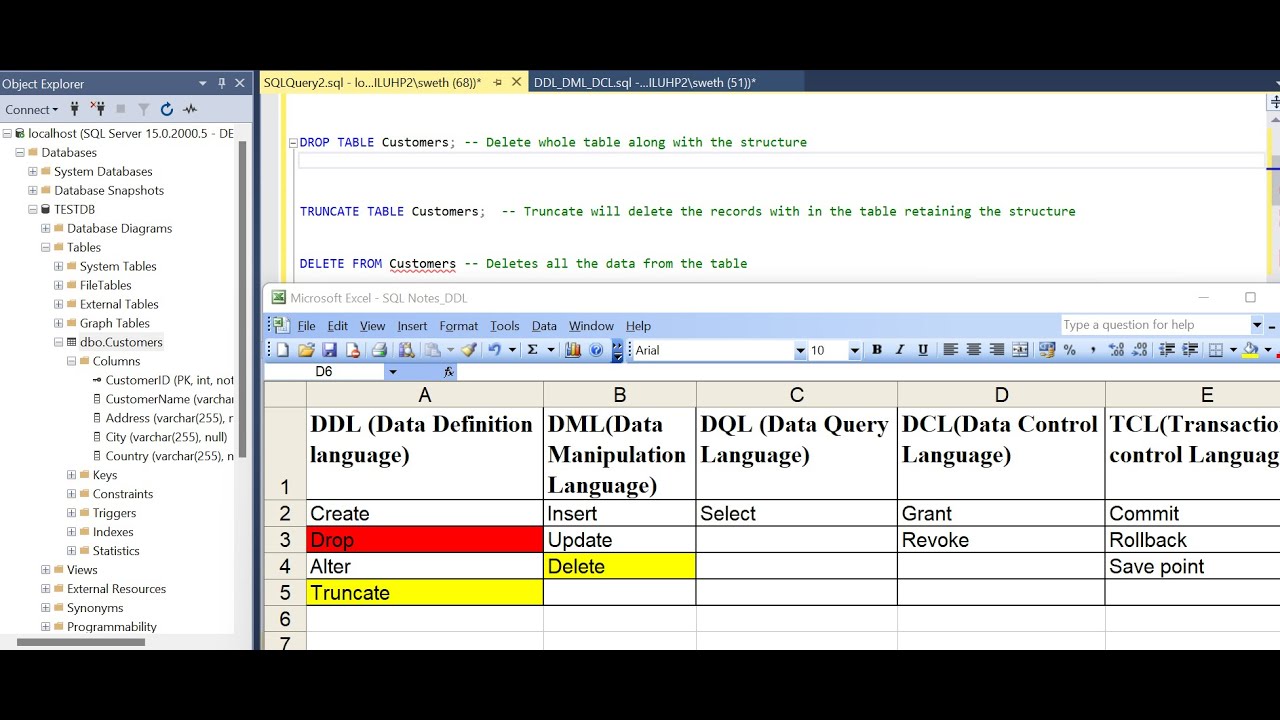
Task: Expand the Views folder node
Action: pyautogui.click(x=46, y=570)
